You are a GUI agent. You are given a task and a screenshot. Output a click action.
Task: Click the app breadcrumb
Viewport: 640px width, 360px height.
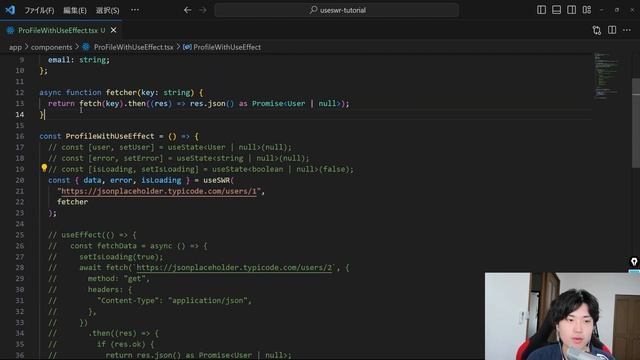(15, 47)
